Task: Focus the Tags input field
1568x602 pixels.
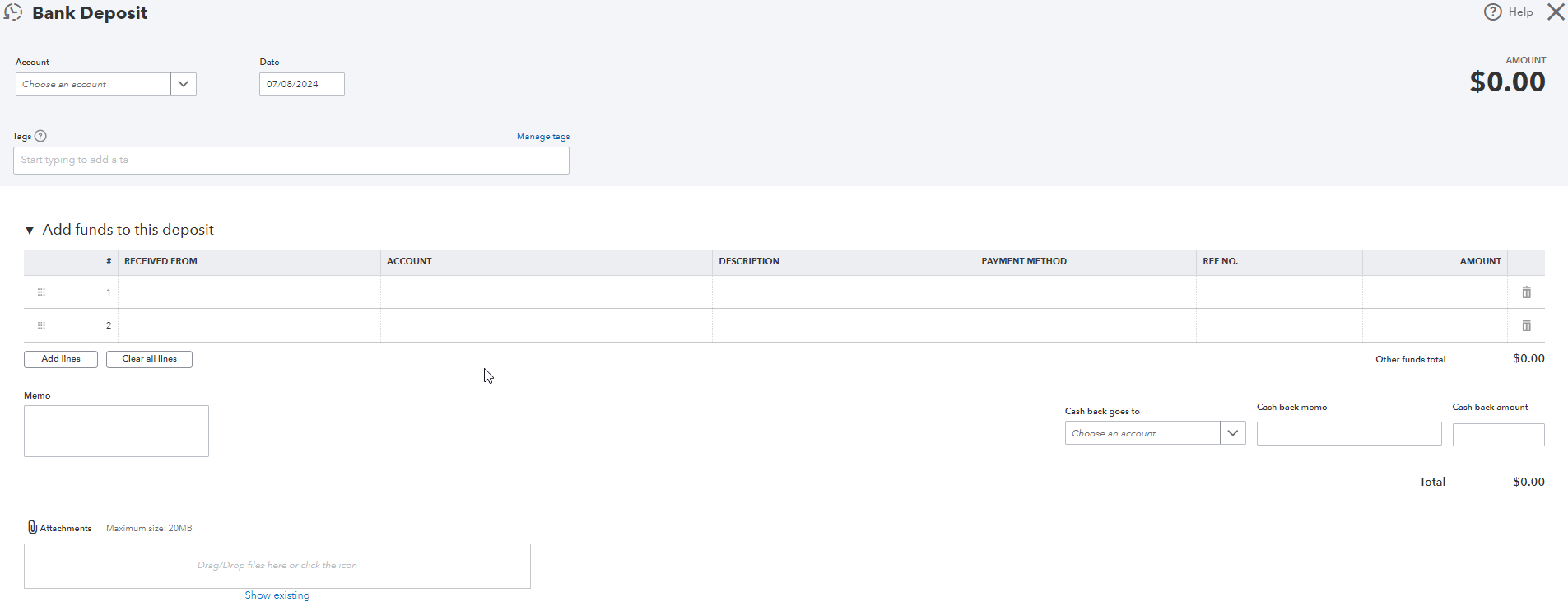Action: click(291, 161)
